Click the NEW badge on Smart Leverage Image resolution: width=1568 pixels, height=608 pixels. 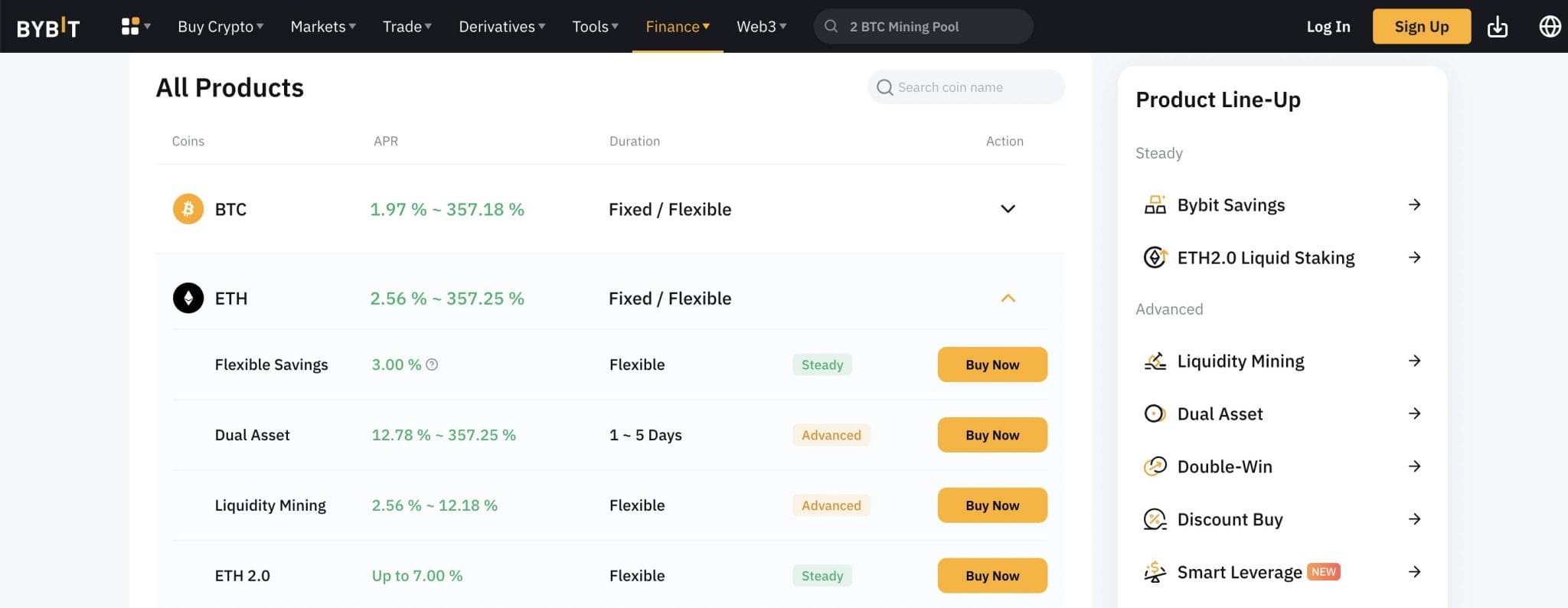[x=1324, y=572]
